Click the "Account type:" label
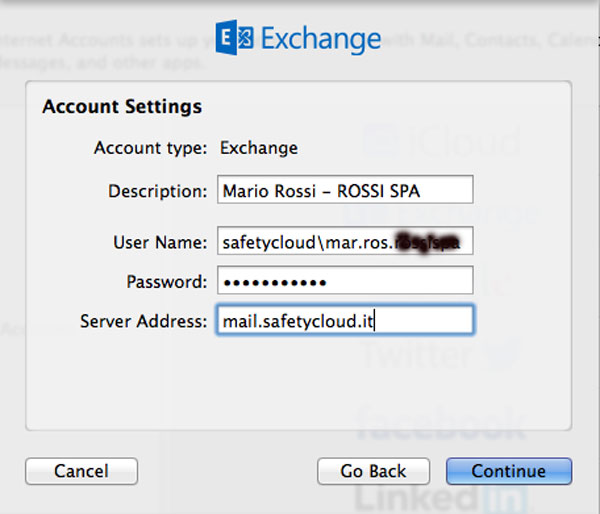 click(x=150, y=148)
